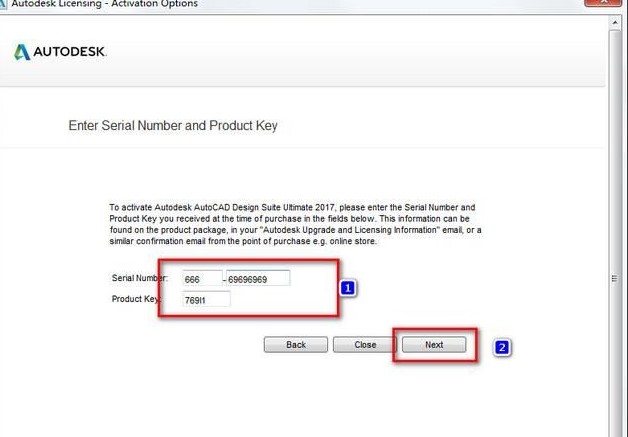
Task: Focus the serial number field 69696969
Action: (258, 278)
